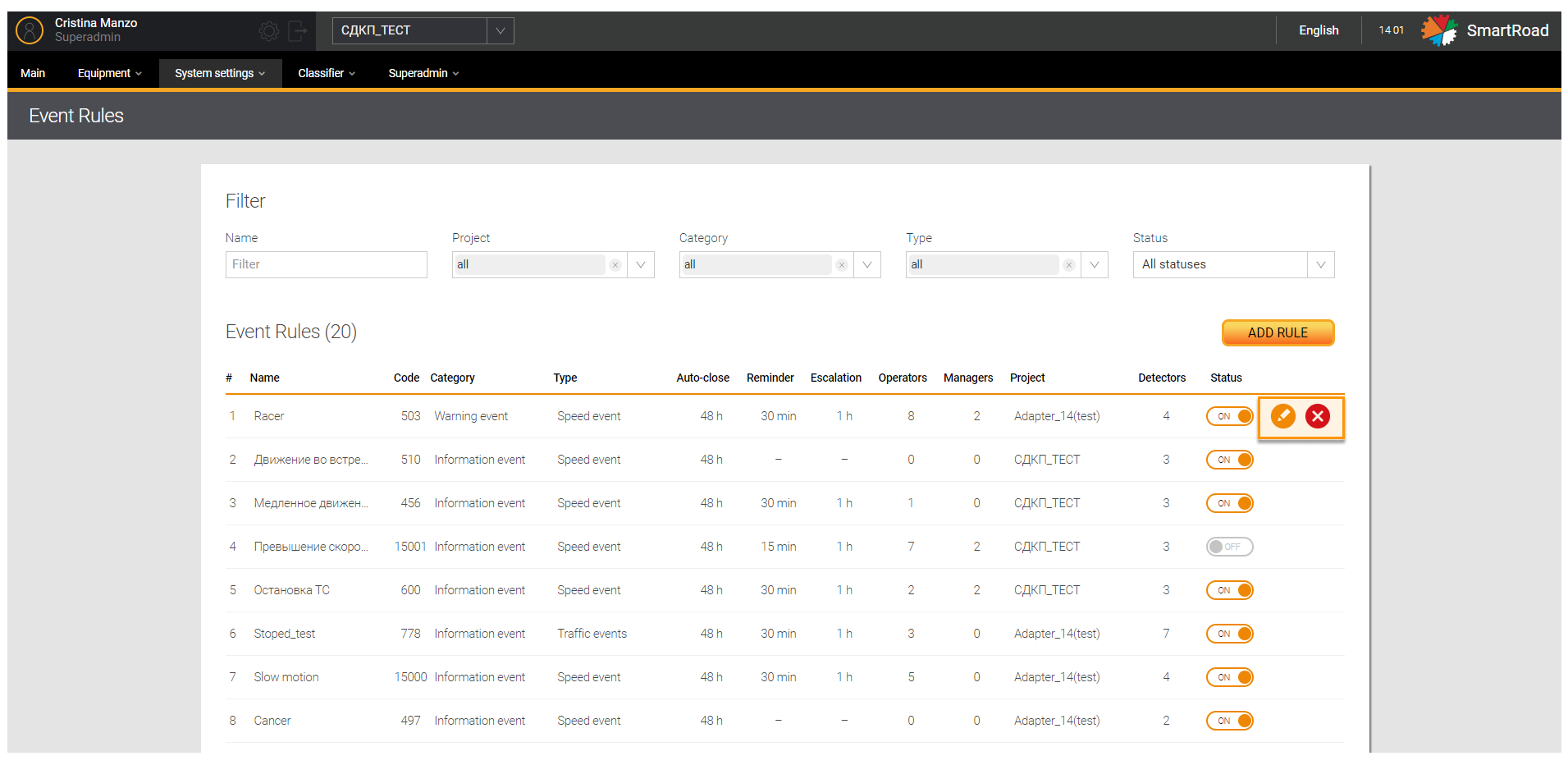1568x765 pixels.
Task: Sort by Escalation column header
Action: pos(836,378)
